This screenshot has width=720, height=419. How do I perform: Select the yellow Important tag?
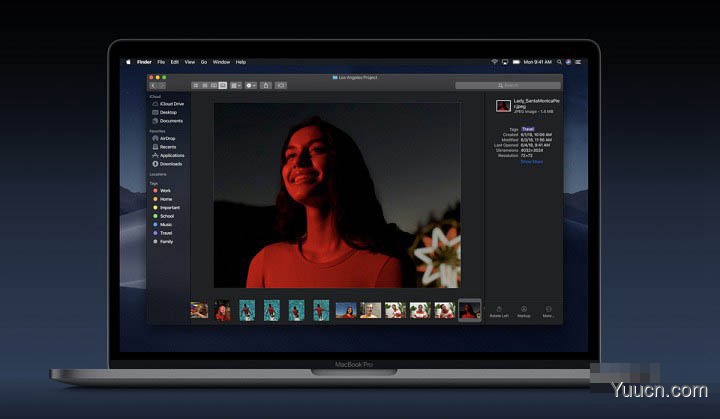pyautogui.click(x=167, y=208)
